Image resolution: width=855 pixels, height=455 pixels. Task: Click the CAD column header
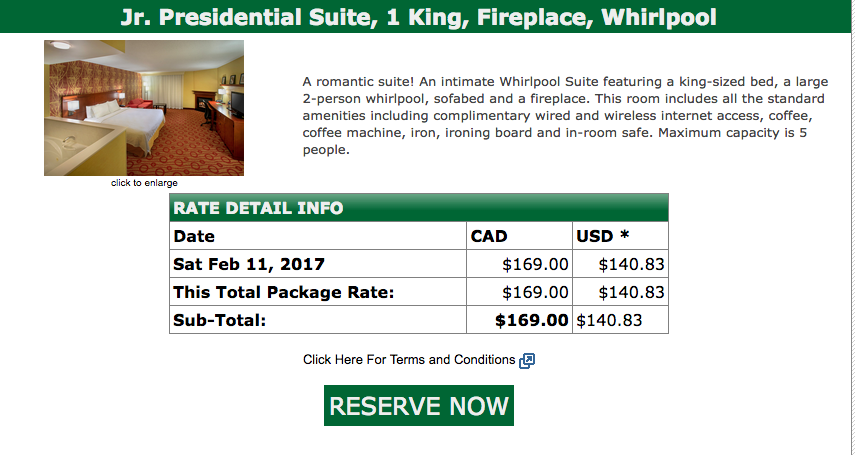(490, 237)
